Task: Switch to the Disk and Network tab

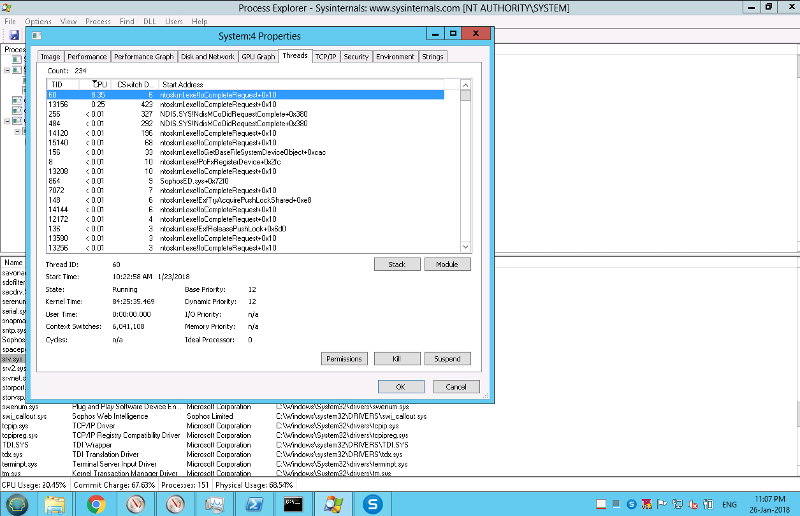Action: coord(208,57)
